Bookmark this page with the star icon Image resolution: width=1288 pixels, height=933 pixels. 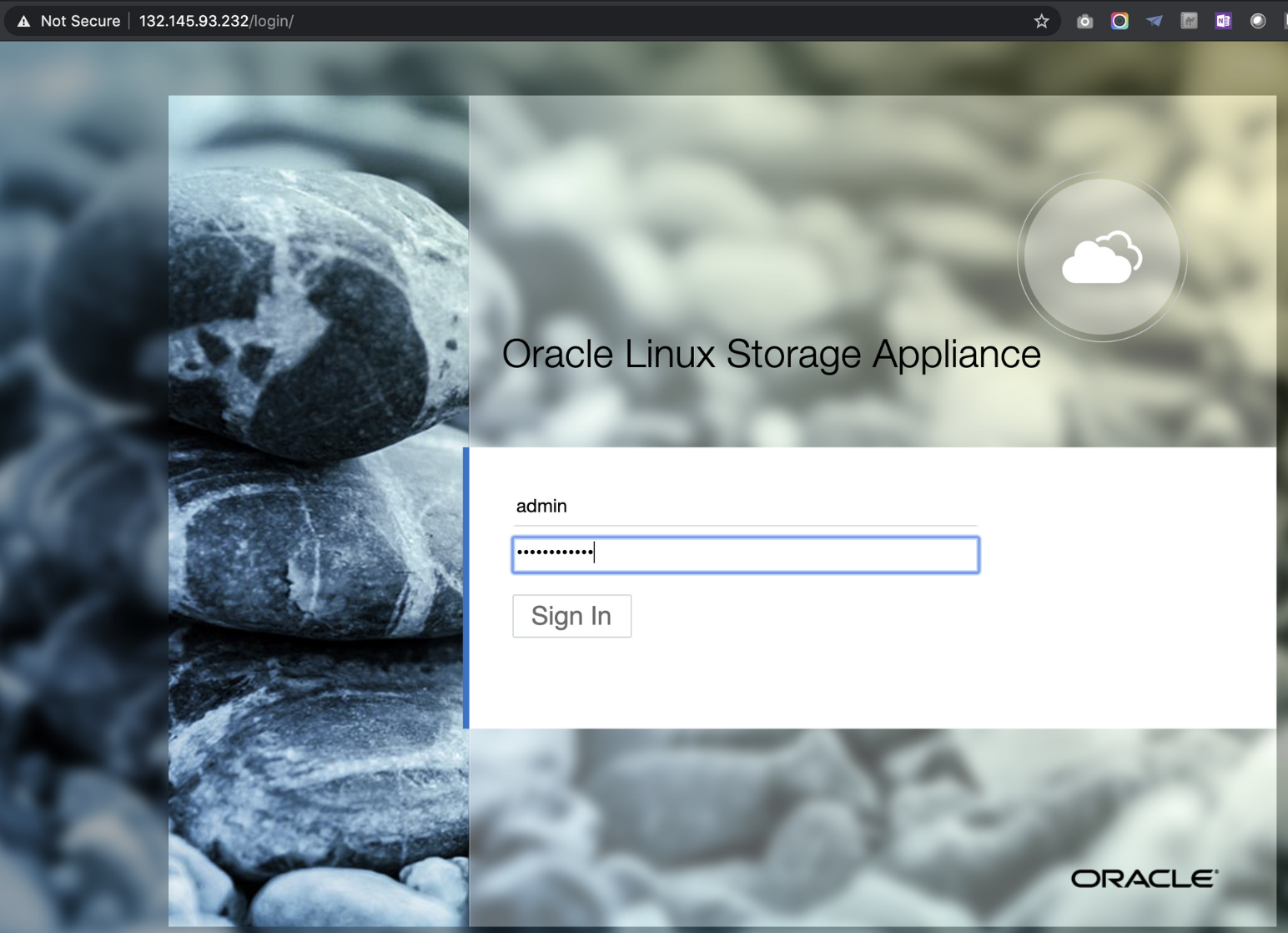click(x=1041, y=21)
